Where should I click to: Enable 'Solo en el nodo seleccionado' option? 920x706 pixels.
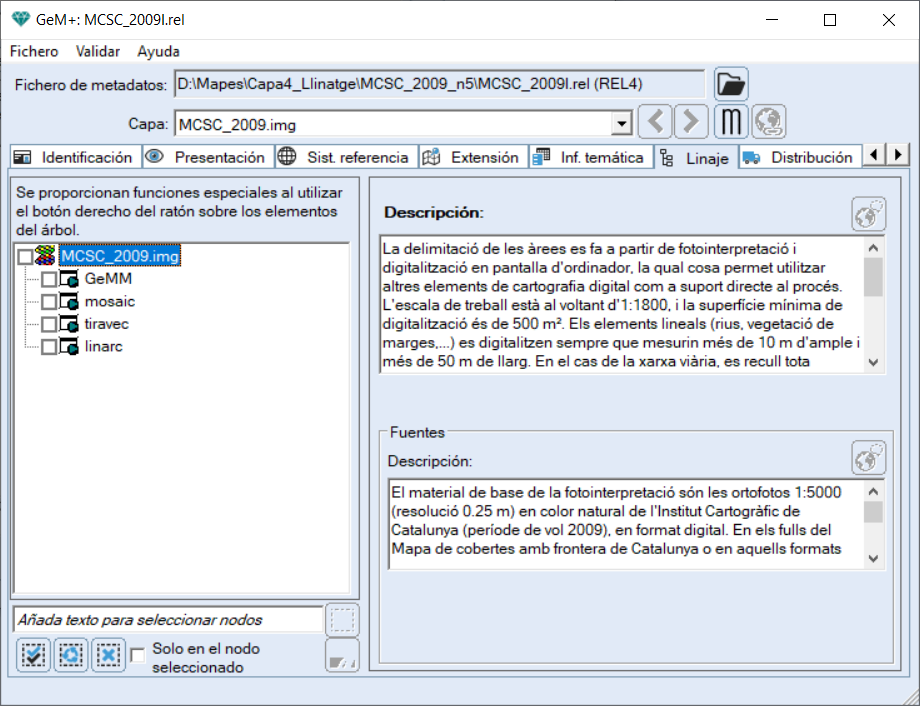(138, 655)
